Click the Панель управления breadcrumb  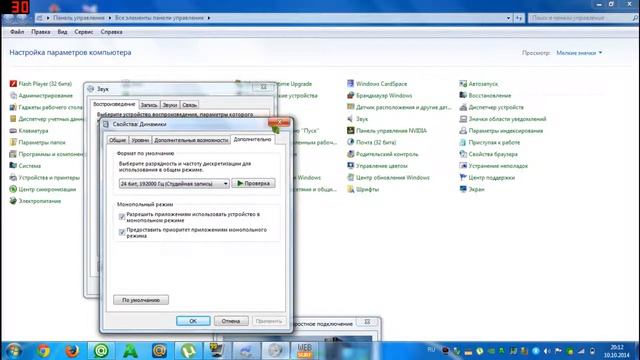coord(79,18)
